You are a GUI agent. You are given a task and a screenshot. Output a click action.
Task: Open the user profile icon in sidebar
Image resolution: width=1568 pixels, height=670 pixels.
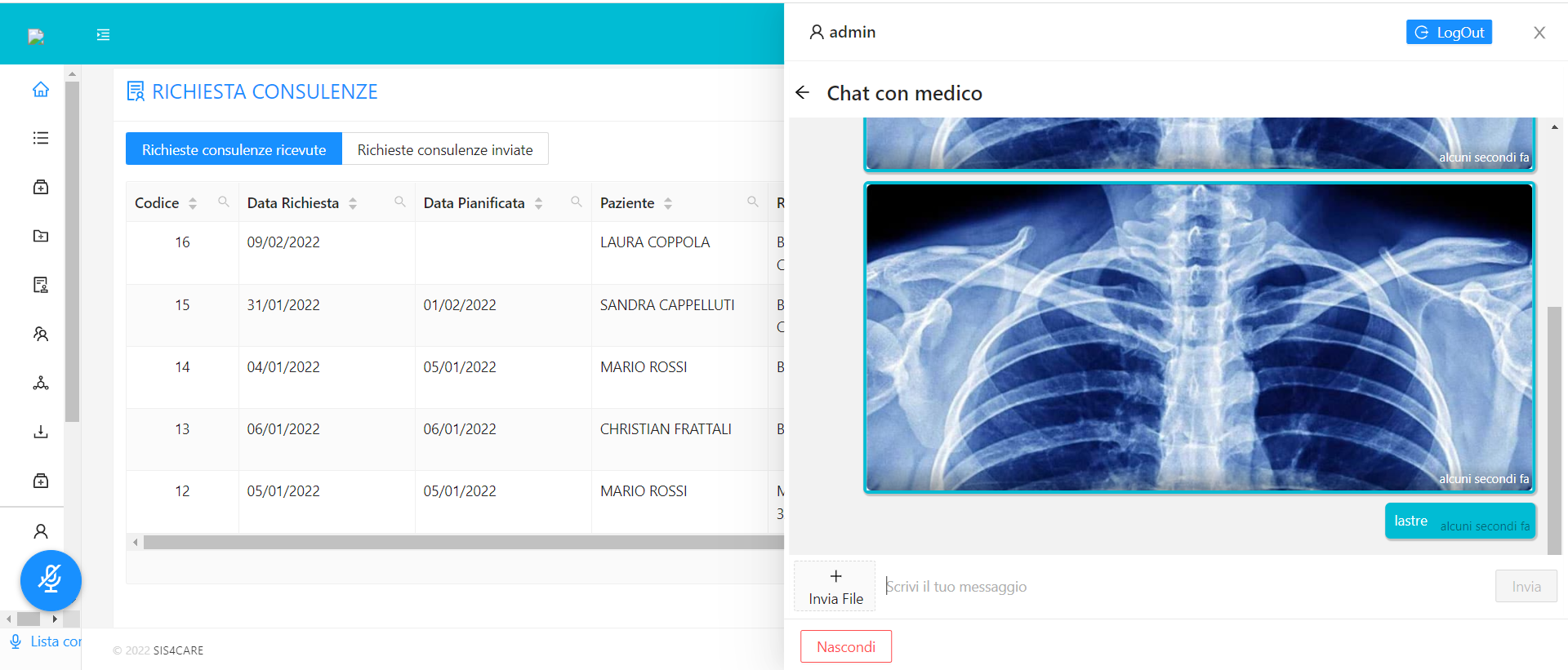(x=40, y=531)
